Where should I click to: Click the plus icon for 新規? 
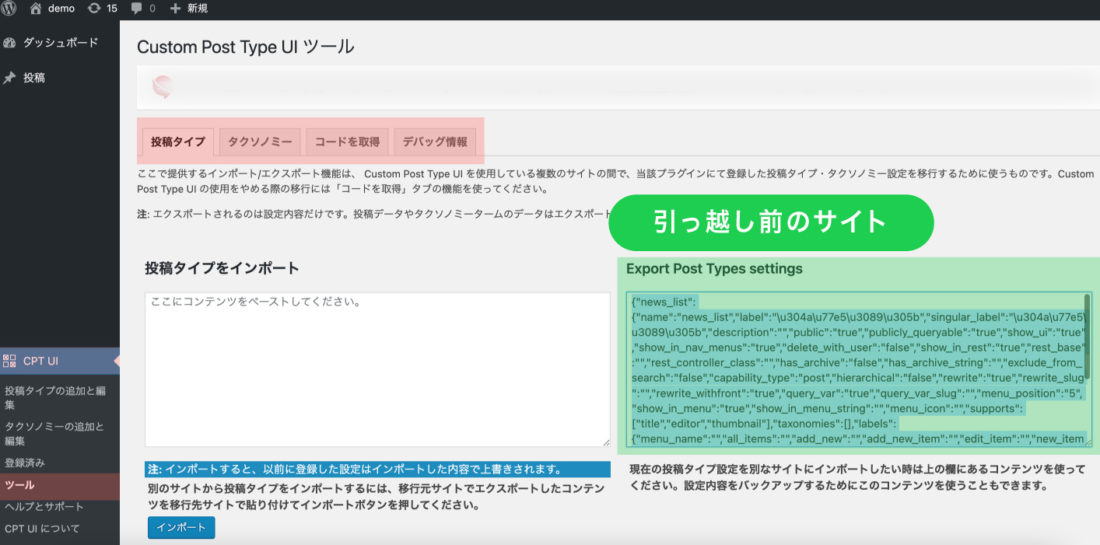pos(175,8)
